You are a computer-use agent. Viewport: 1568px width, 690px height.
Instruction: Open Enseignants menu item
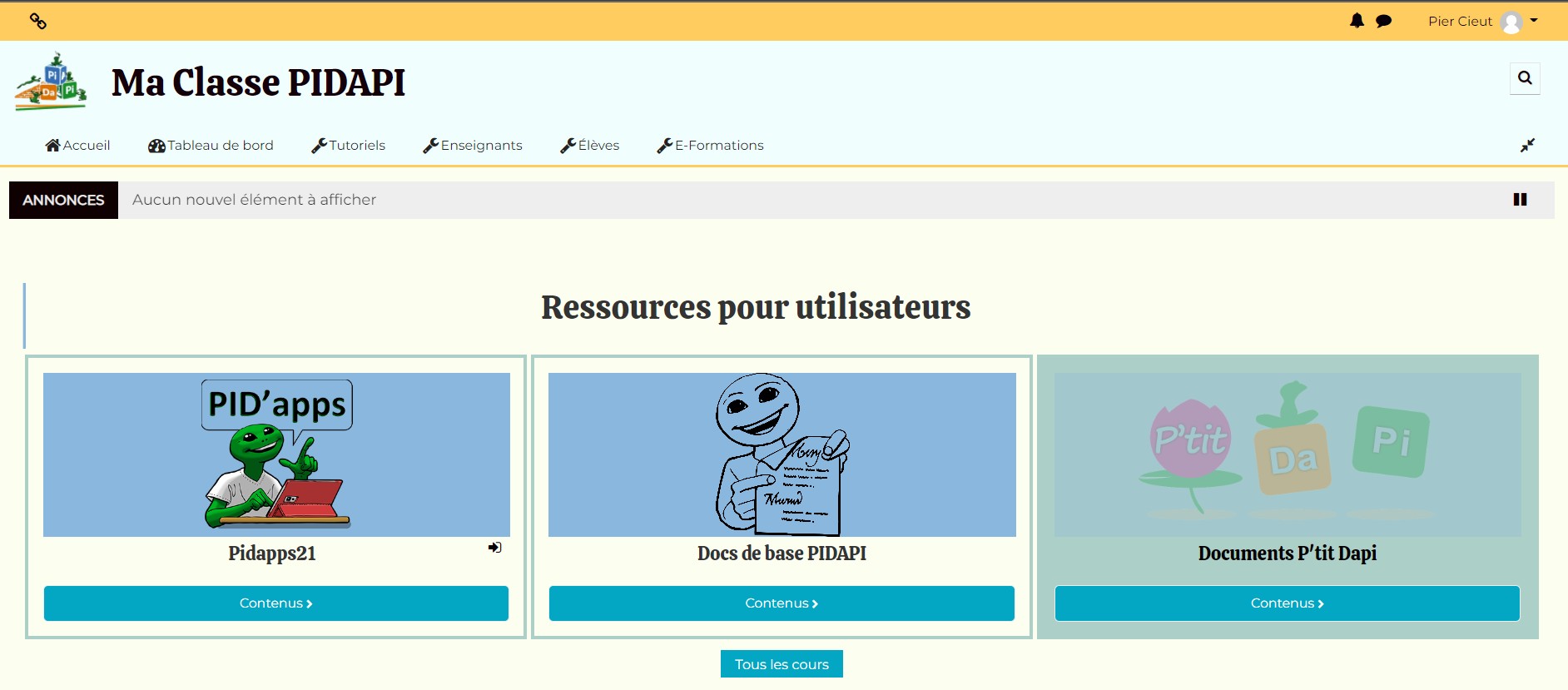pos(472,145)
